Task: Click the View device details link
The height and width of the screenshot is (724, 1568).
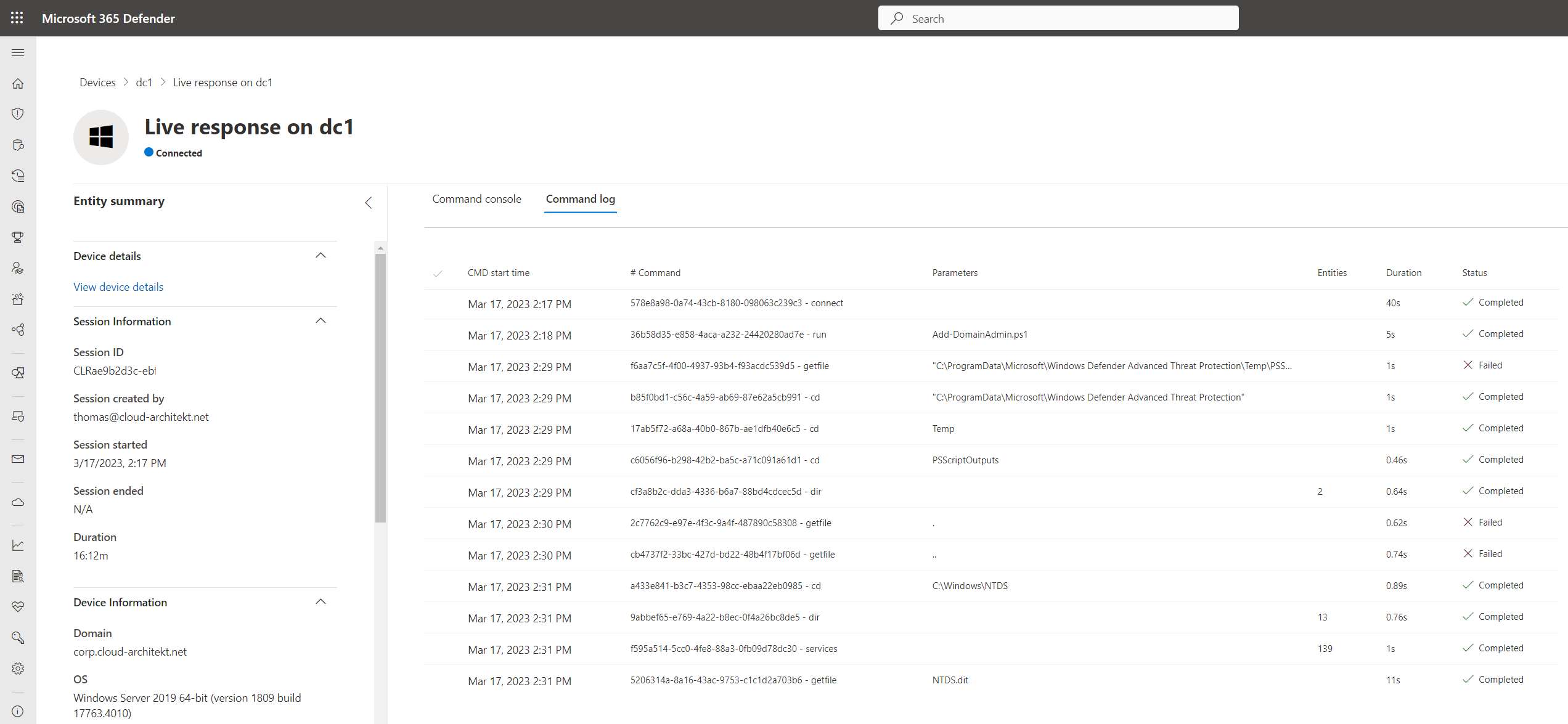Action: [x=118, y=287]
